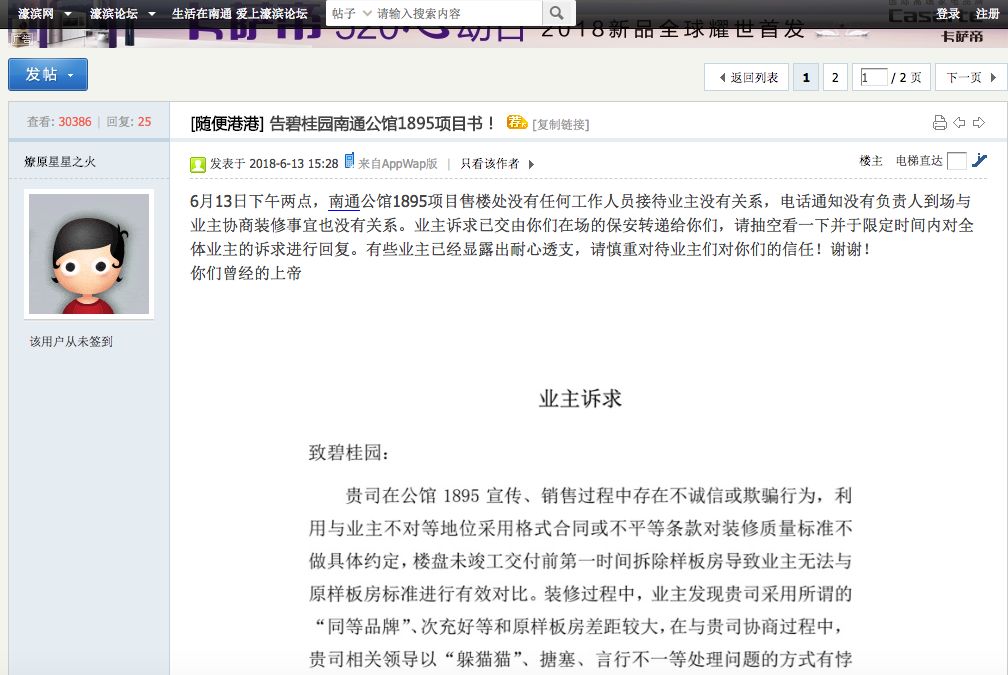Open the 濠滨网 menu item

(x=35, y=14)
